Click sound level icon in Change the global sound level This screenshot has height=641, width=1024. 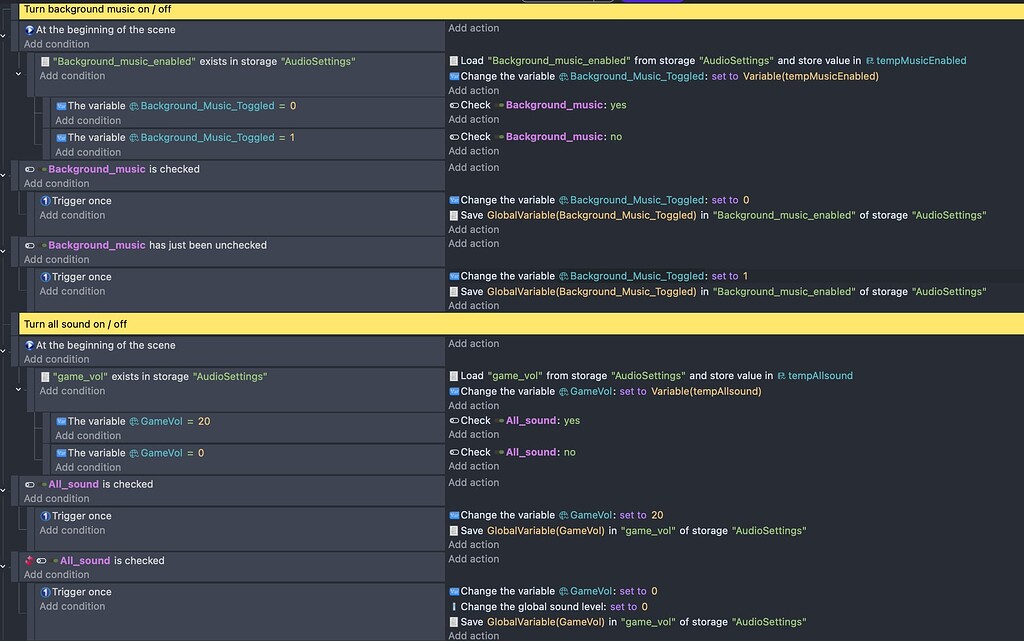coord(454,607)
